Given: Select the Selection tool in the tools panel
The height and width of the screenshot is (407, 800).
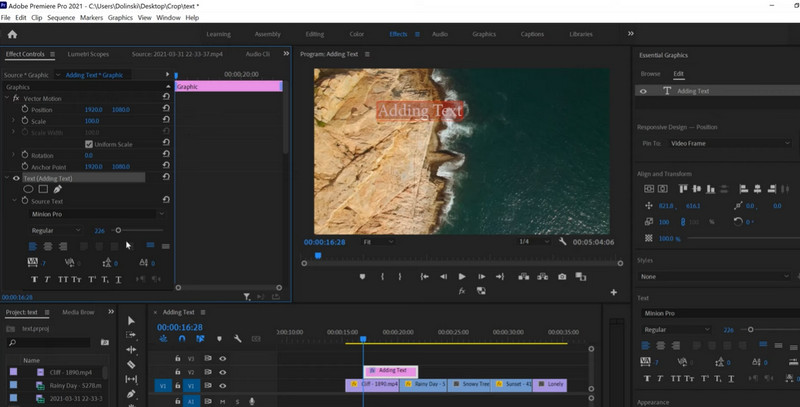Looking at the screenshot, I should point(131,320).
